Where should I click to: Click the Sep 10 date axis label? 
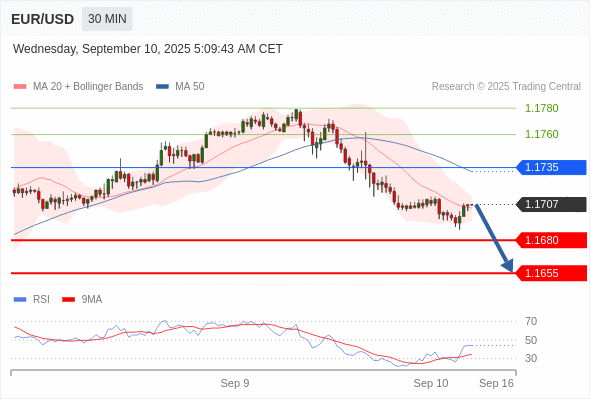[x=431, y=383]
